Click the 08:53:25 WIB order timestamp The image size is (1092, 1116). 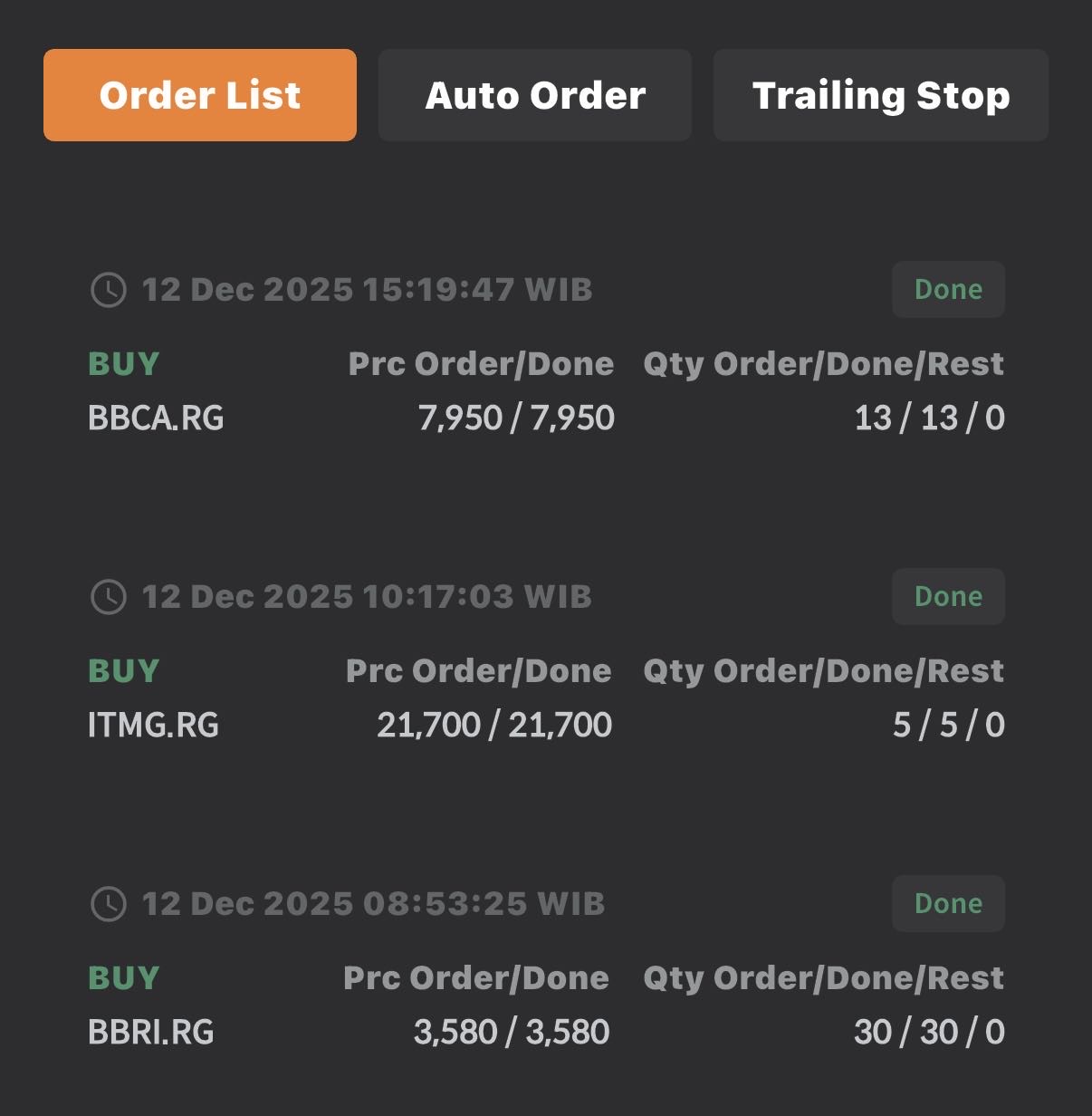pyautogui.click(x=373, y=904)
